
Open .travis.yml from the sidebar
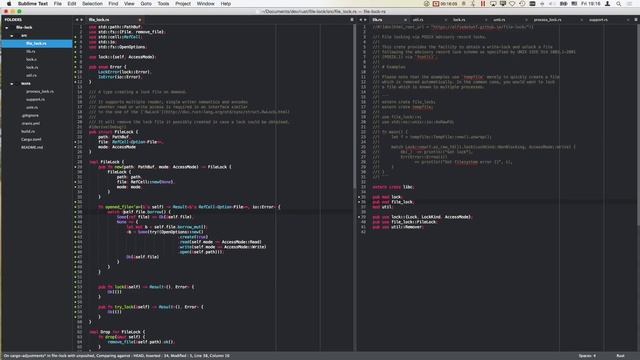[x=31, y=123]
